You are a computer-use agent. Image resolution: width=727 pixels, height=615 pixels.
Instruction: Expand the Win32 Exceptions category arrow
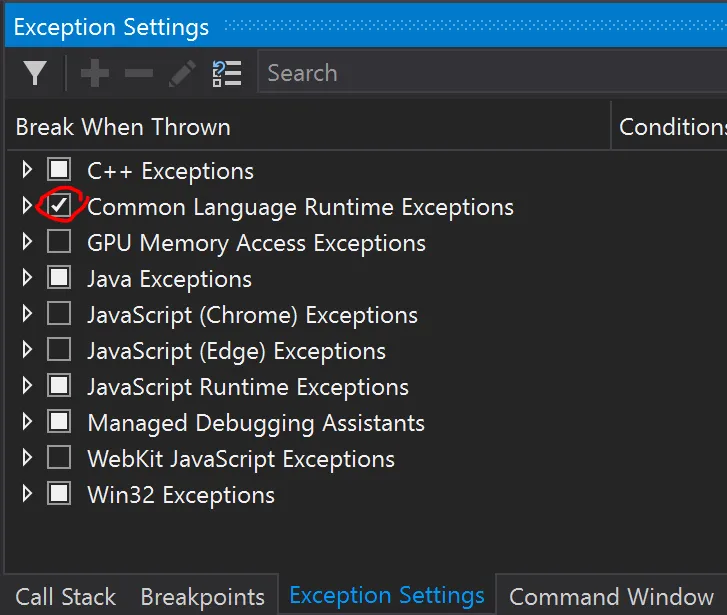[x=27, y=495]
